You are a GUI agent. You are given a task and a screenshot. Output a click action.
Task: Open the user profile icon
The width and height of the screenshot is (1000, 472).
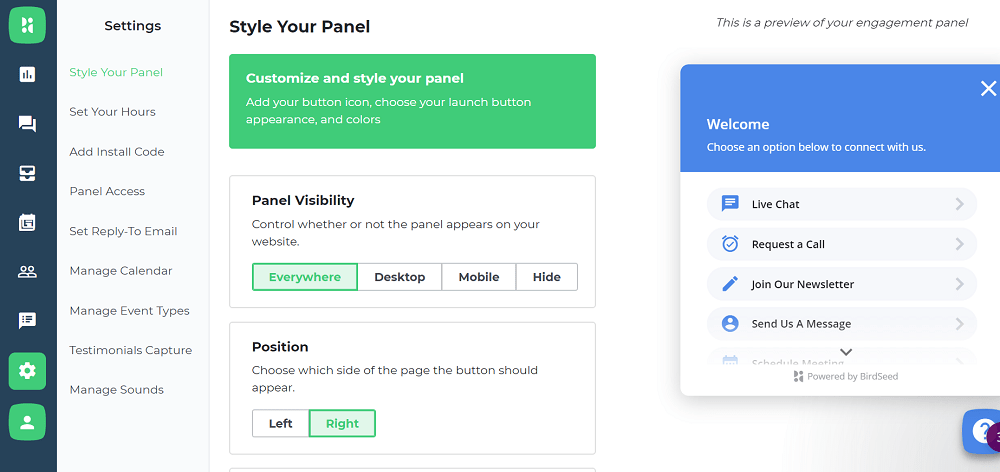point(27,422)
